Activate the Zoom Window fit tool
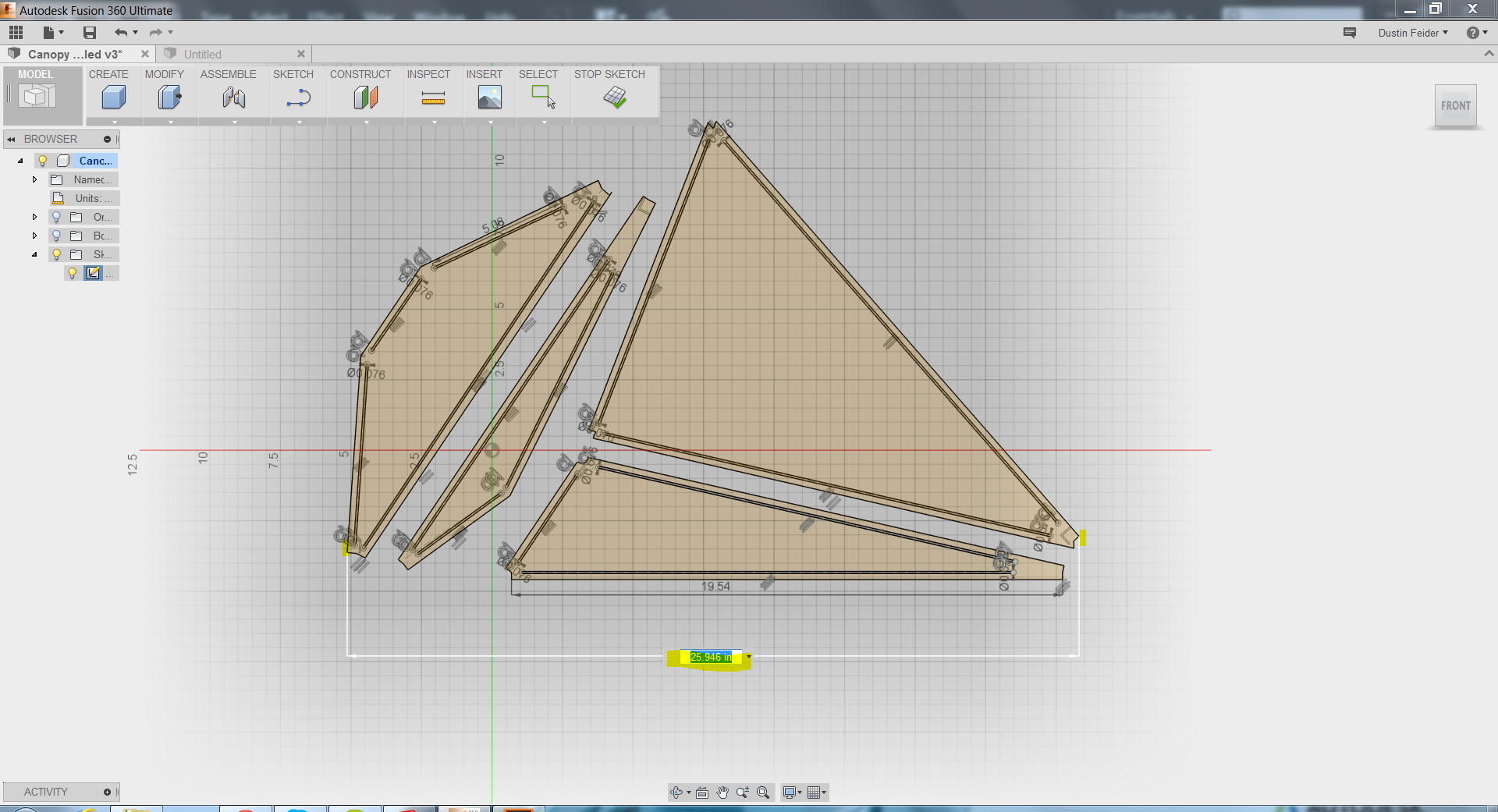The height and width of the screenshot is (812, 1498). [763, 792]
